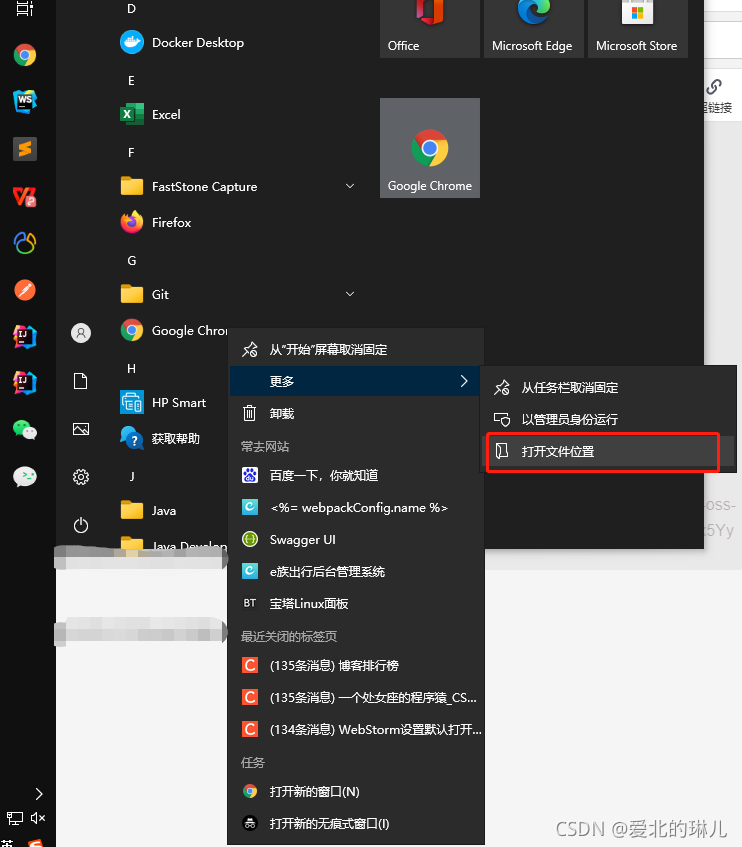Screen dimensions: 742x847
Task: Choose 从任务栏取消固定
Action: tap(608, 387)
